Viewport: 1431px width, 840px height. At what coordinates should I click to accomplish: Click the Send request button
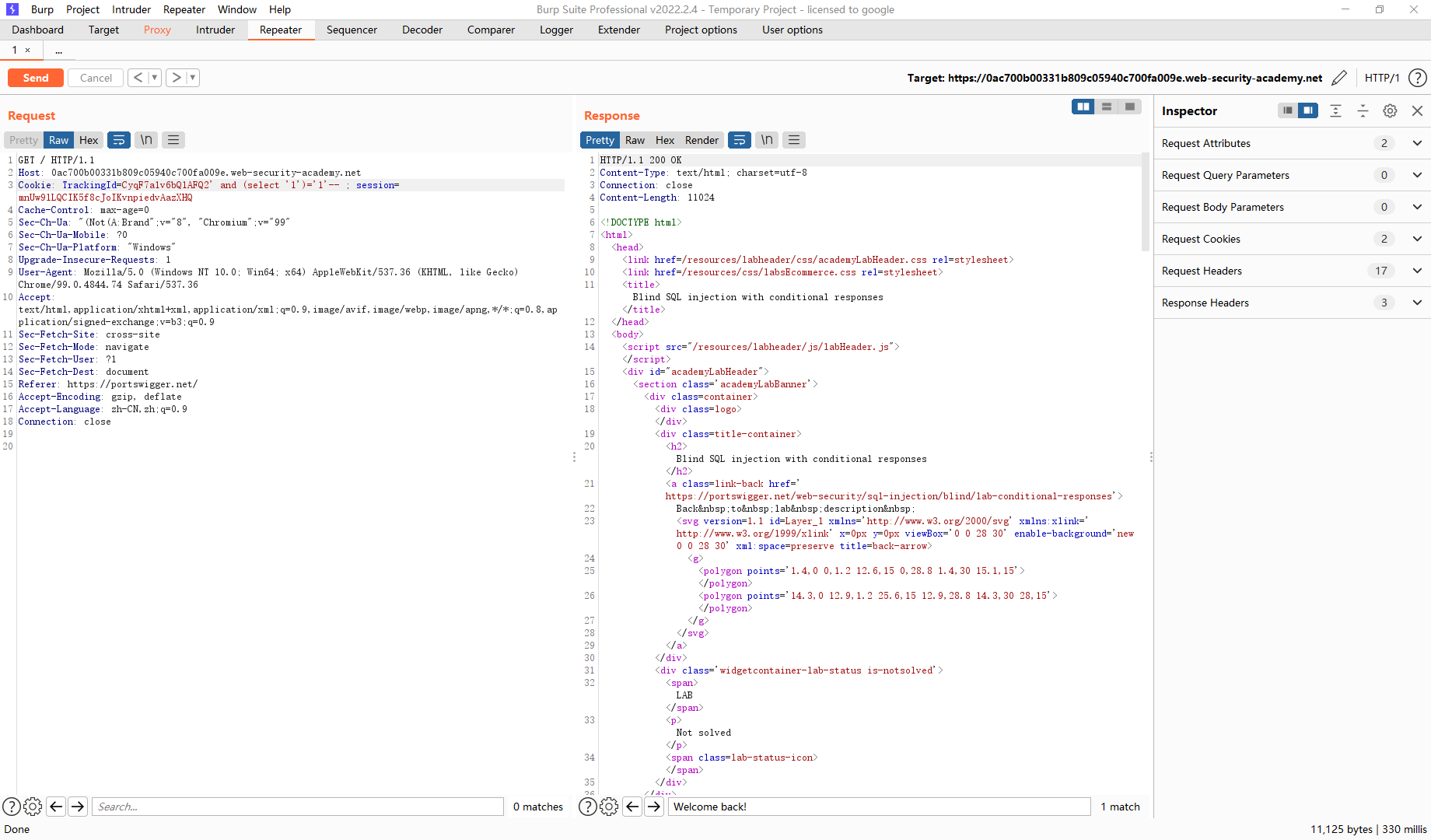(36, 78)
